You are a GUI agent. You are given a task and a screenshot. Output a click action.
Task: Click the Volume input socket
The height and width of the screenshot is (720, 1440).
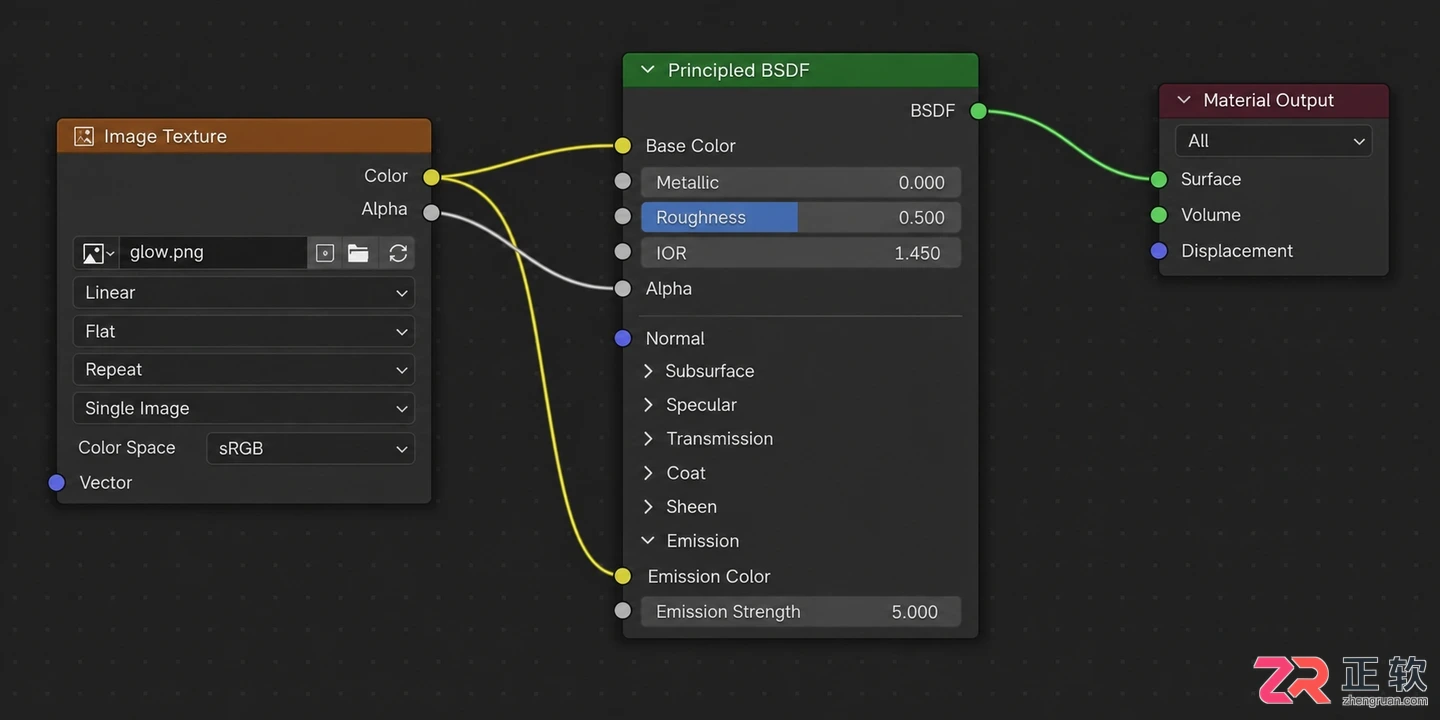point(1159,215)
